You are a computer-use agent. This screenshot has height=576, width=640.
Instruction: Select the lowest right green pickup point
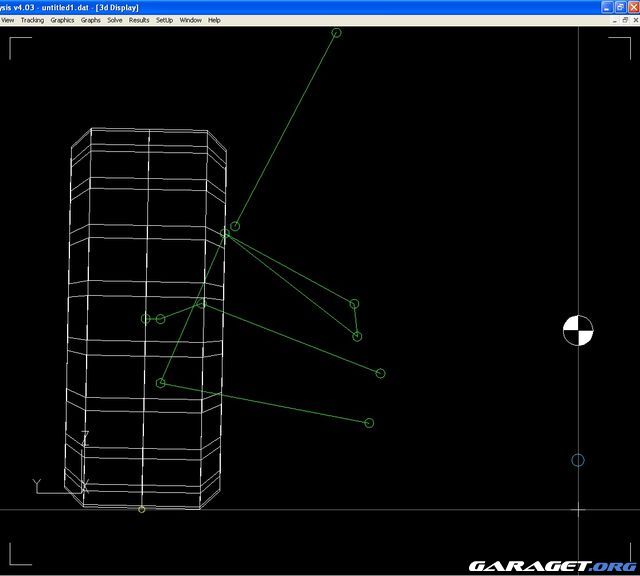pos(369,423)
